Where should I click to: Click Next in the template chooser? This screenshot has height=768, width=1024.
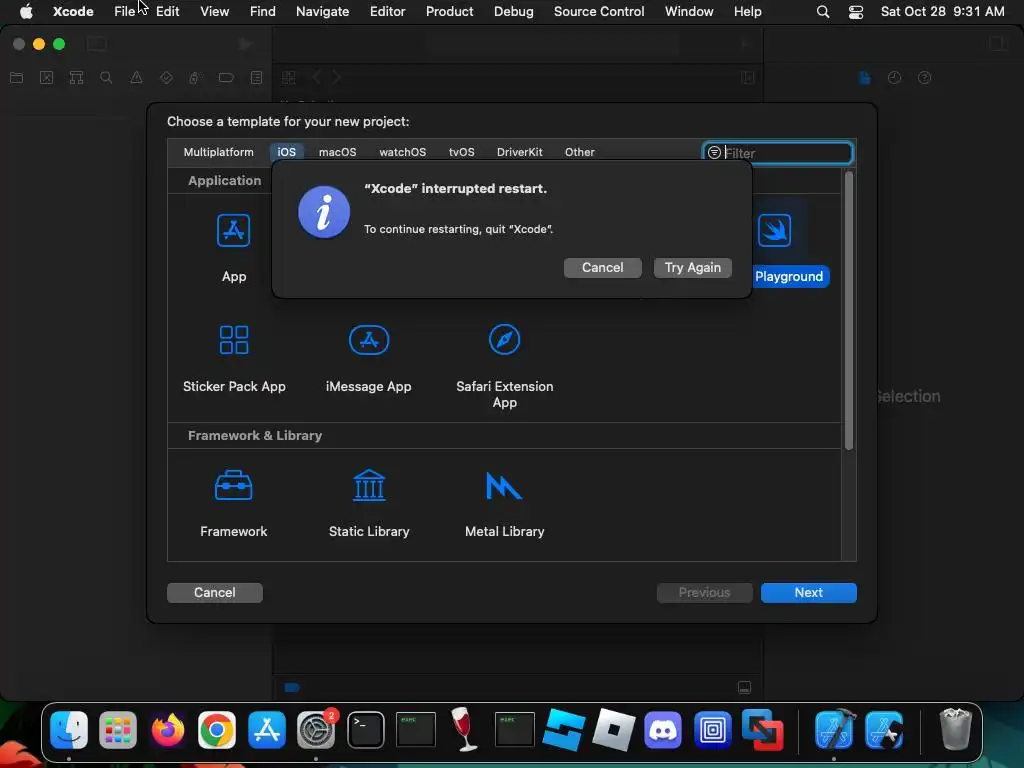pyautogui.click(x=808, y=592)
